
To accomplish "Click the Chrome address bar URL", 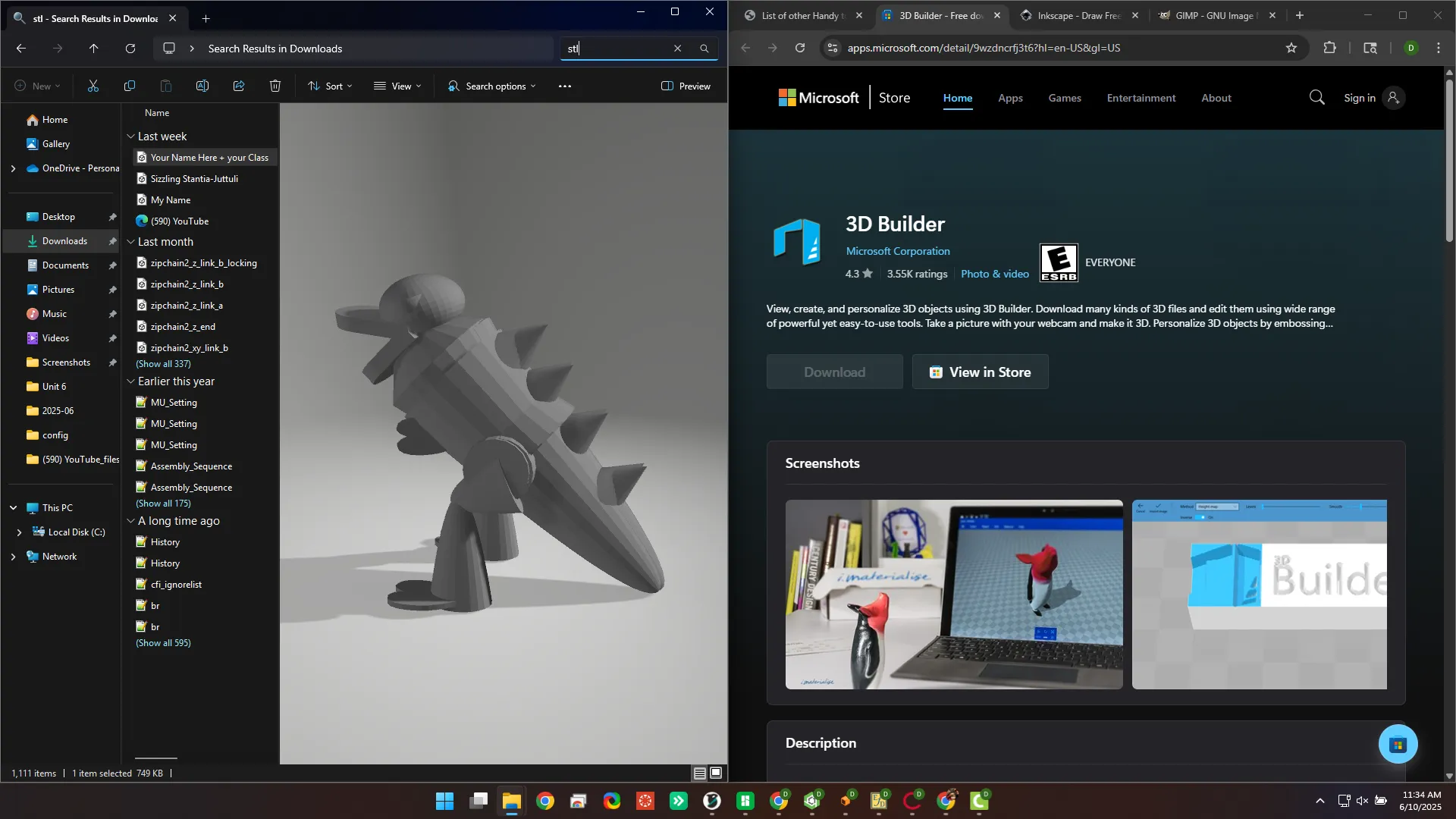I will click(x=984, y=48).
